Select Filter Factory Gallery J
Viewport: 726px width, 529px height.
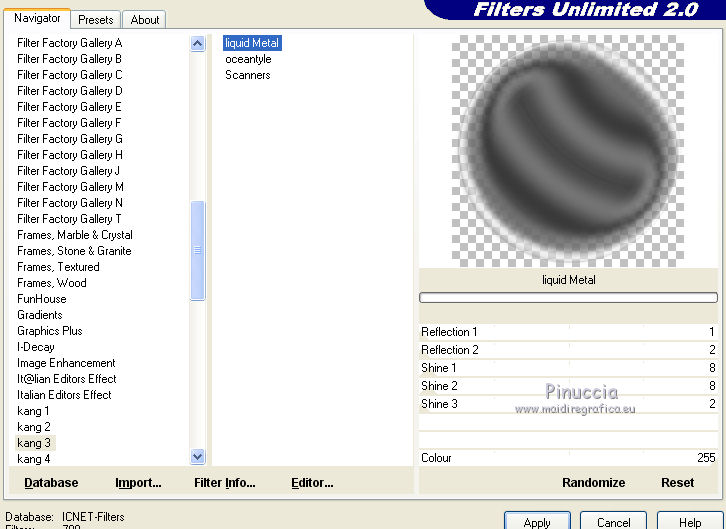(x=68, y=171)
